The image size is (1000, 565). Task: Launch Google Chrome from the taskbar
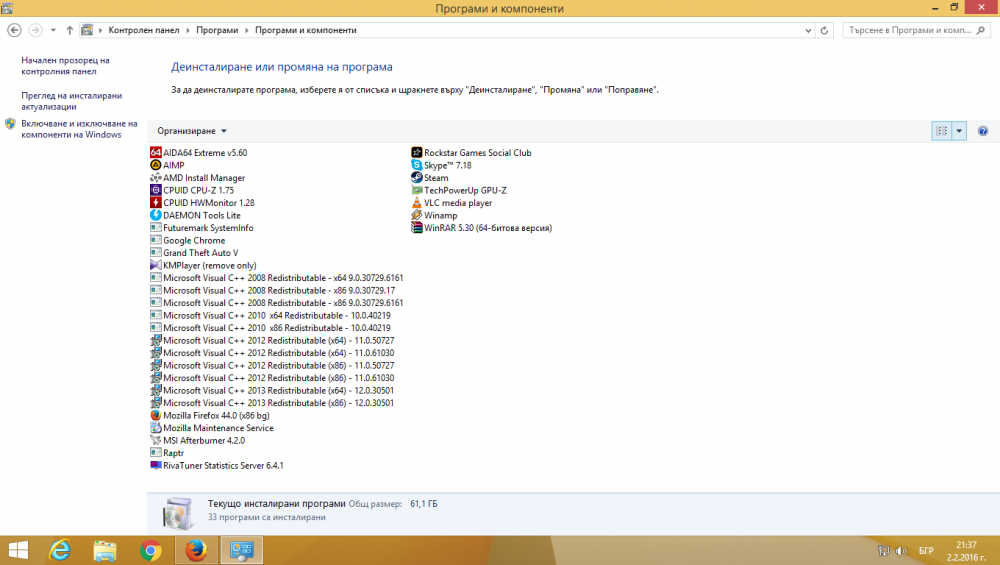(x=151, y=550)
